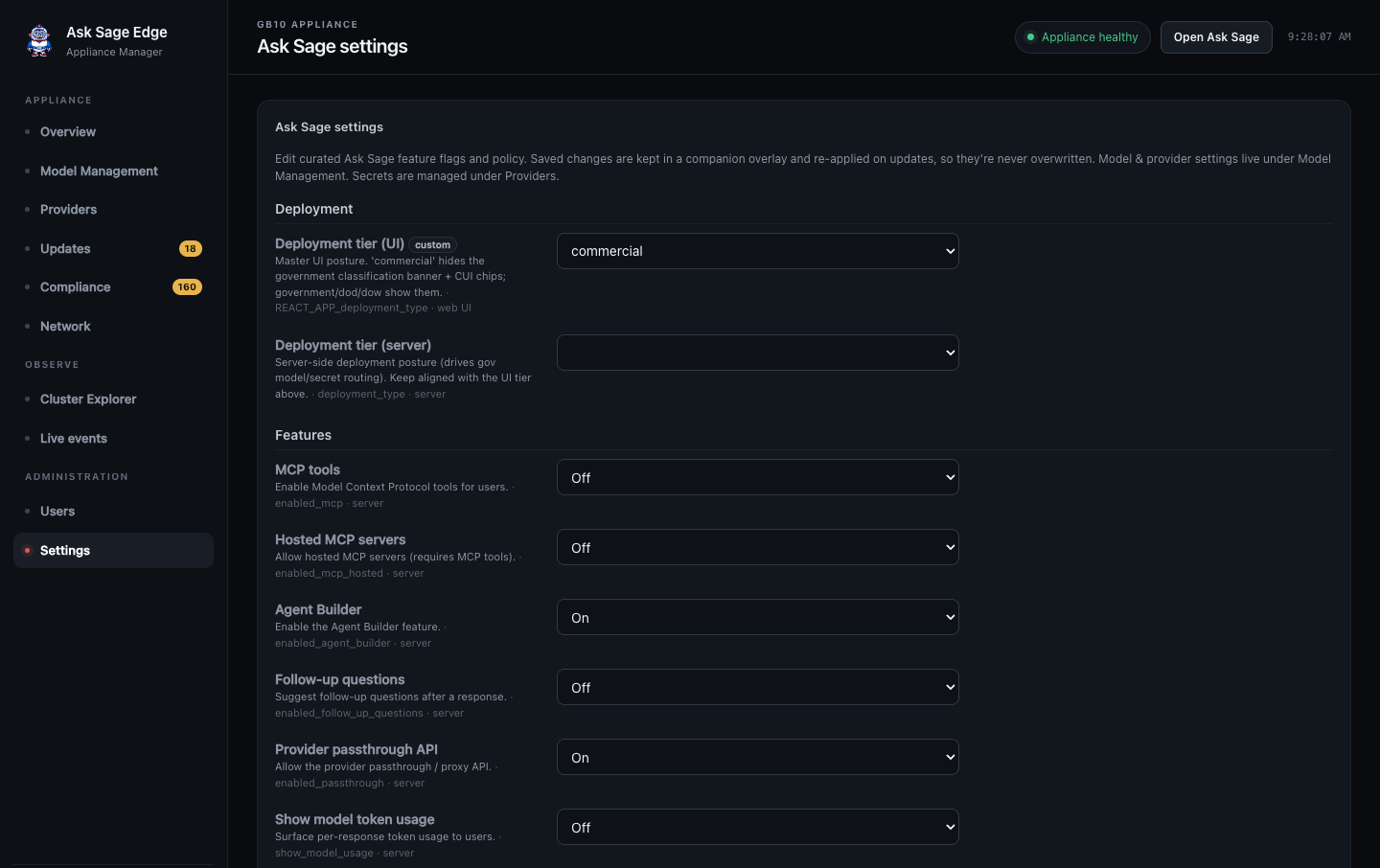Click the clock showing 9:28:07 AM
This screenshot has width=1380, height=868.
(1319, 37)
